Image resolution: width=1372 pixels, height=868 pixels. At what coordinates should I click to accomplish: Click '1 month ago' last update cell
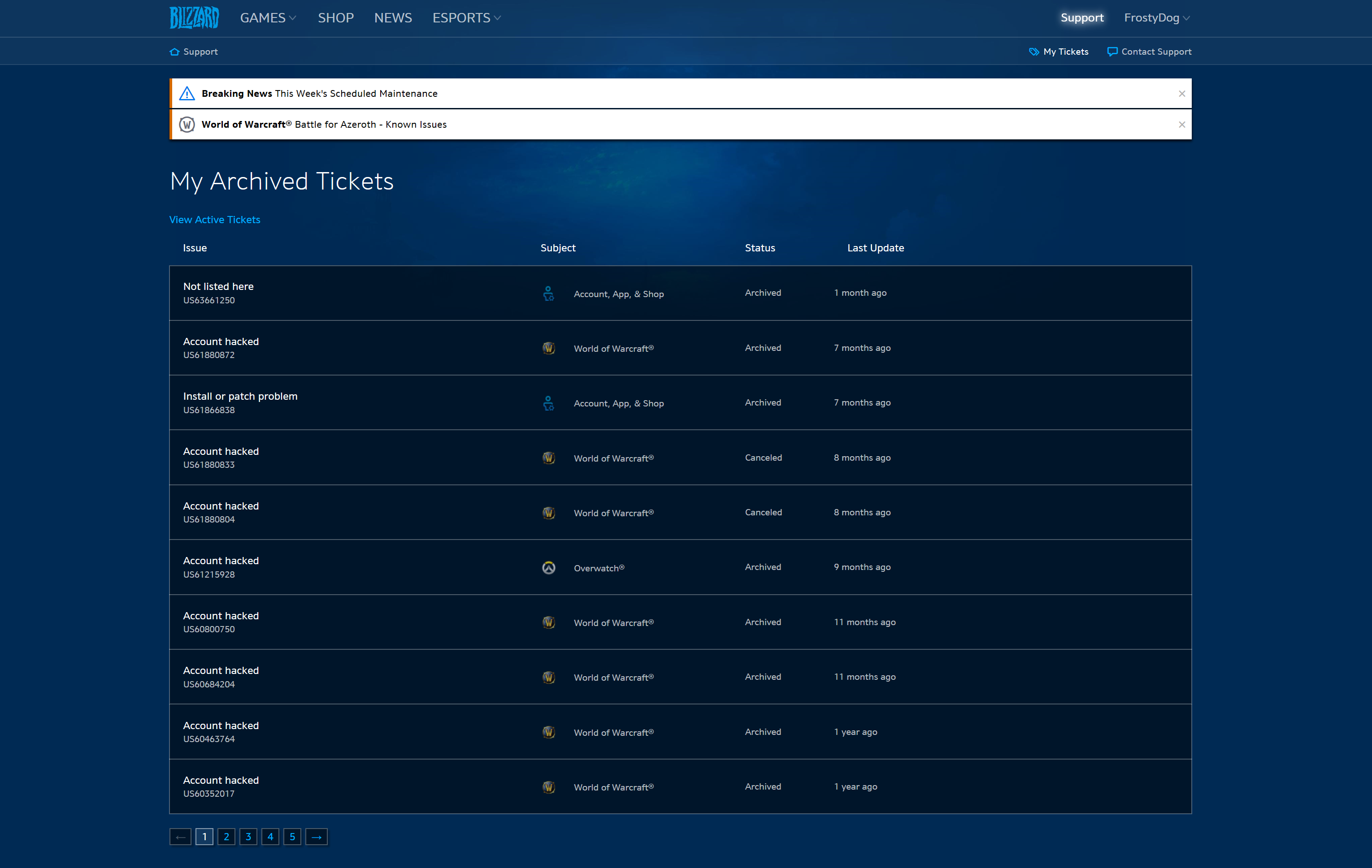pyautogui.click(x=860, y=293)
